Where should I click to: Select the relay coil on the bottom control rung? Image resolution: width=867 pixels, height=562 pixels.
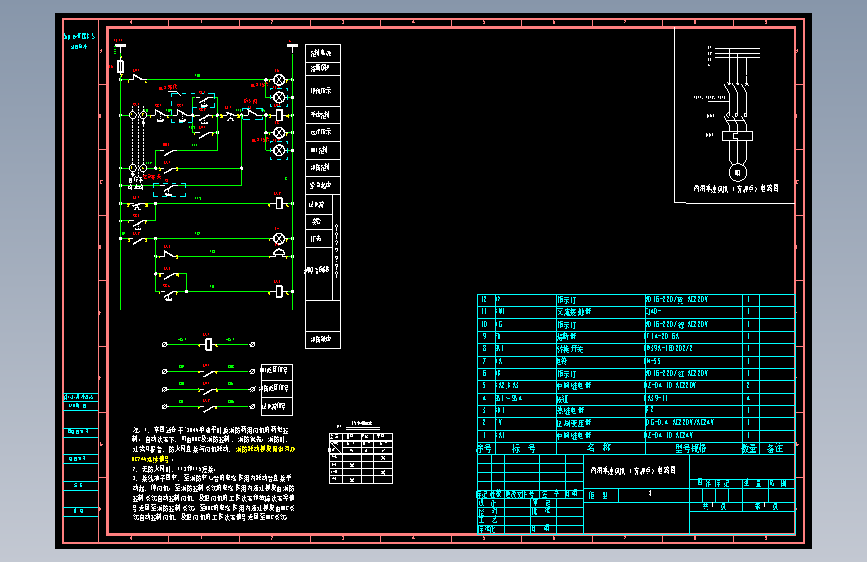[279, 292]
